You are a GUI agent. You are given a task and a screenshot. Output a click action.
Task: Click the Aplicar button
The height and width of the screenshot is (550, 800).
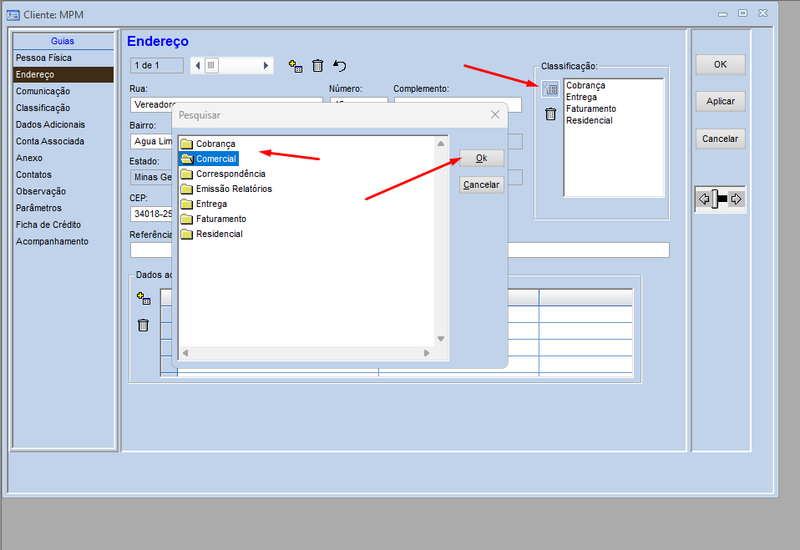click(x=720, y=102)
